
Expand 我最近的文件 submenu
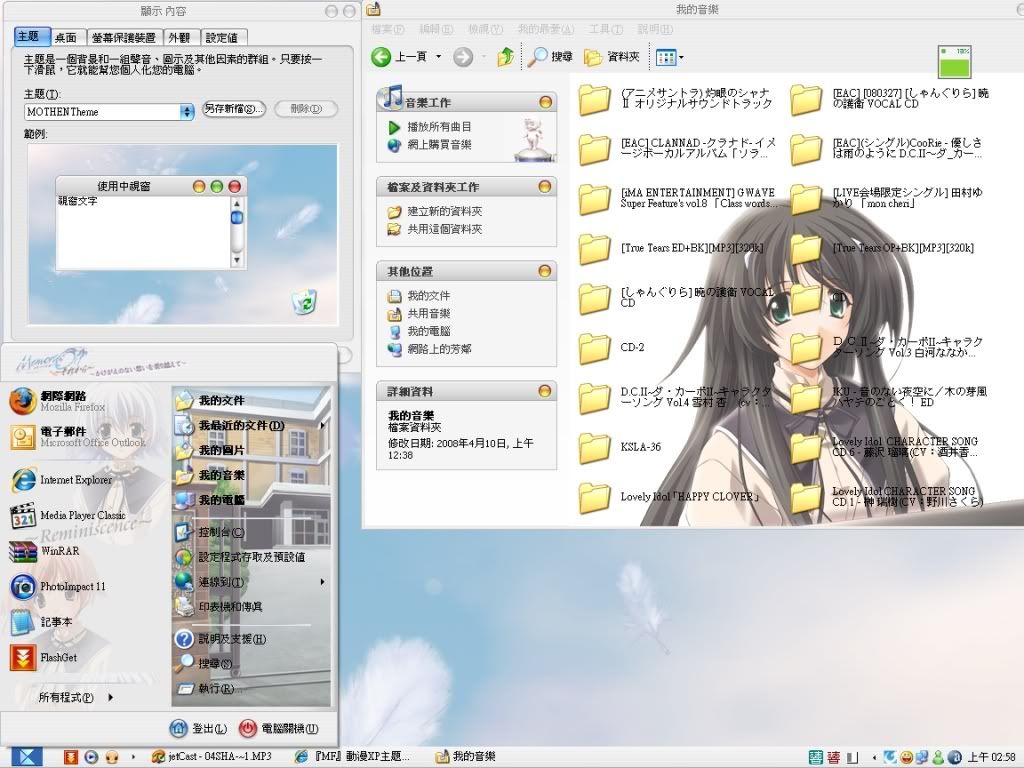251,425
